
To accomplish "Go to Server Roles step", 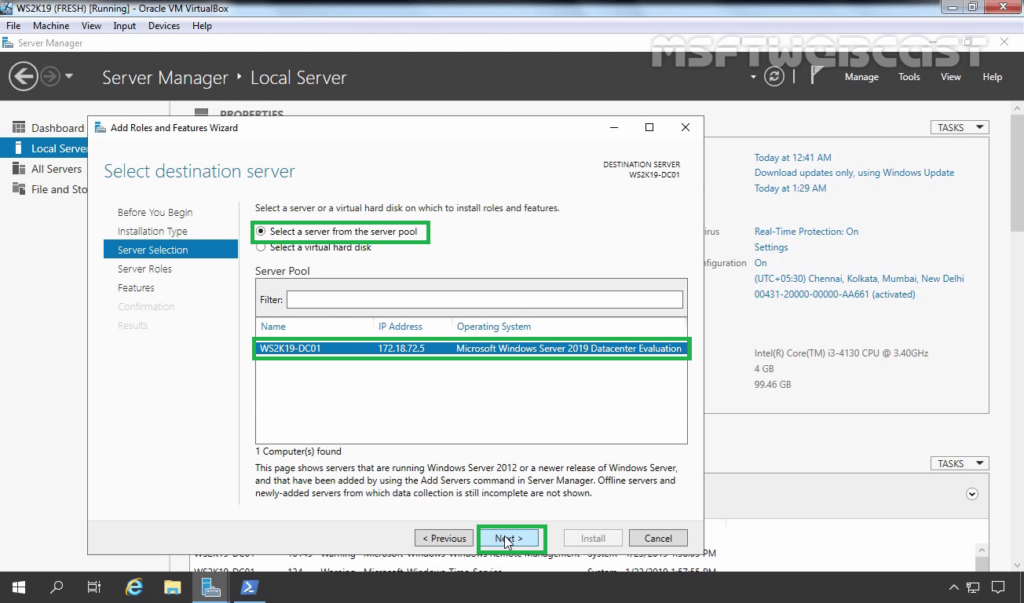I will (144, 269).
